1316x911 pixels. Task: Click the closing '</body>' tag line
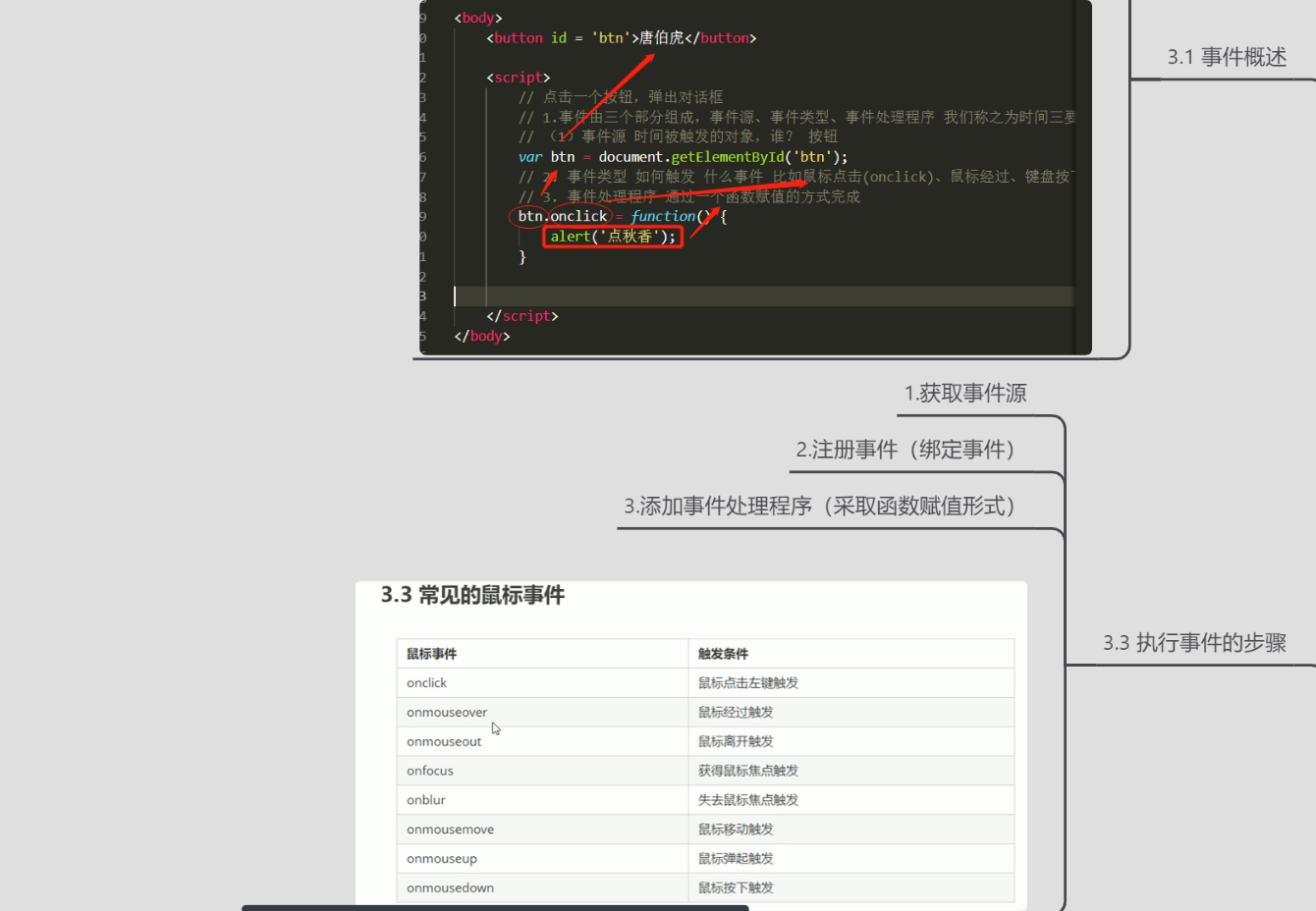[x=482, y=336]
